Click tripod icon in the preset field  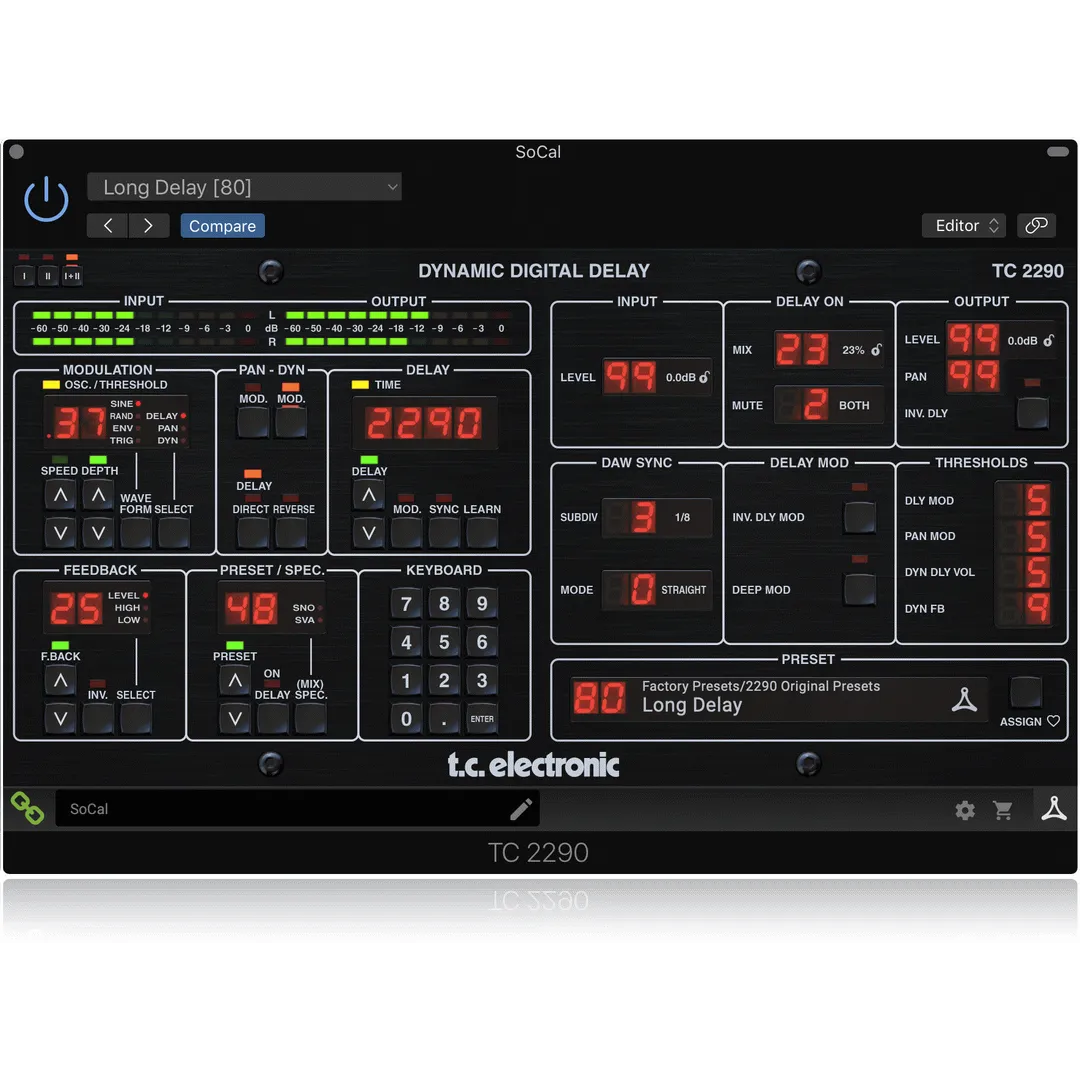coord(964,699)
